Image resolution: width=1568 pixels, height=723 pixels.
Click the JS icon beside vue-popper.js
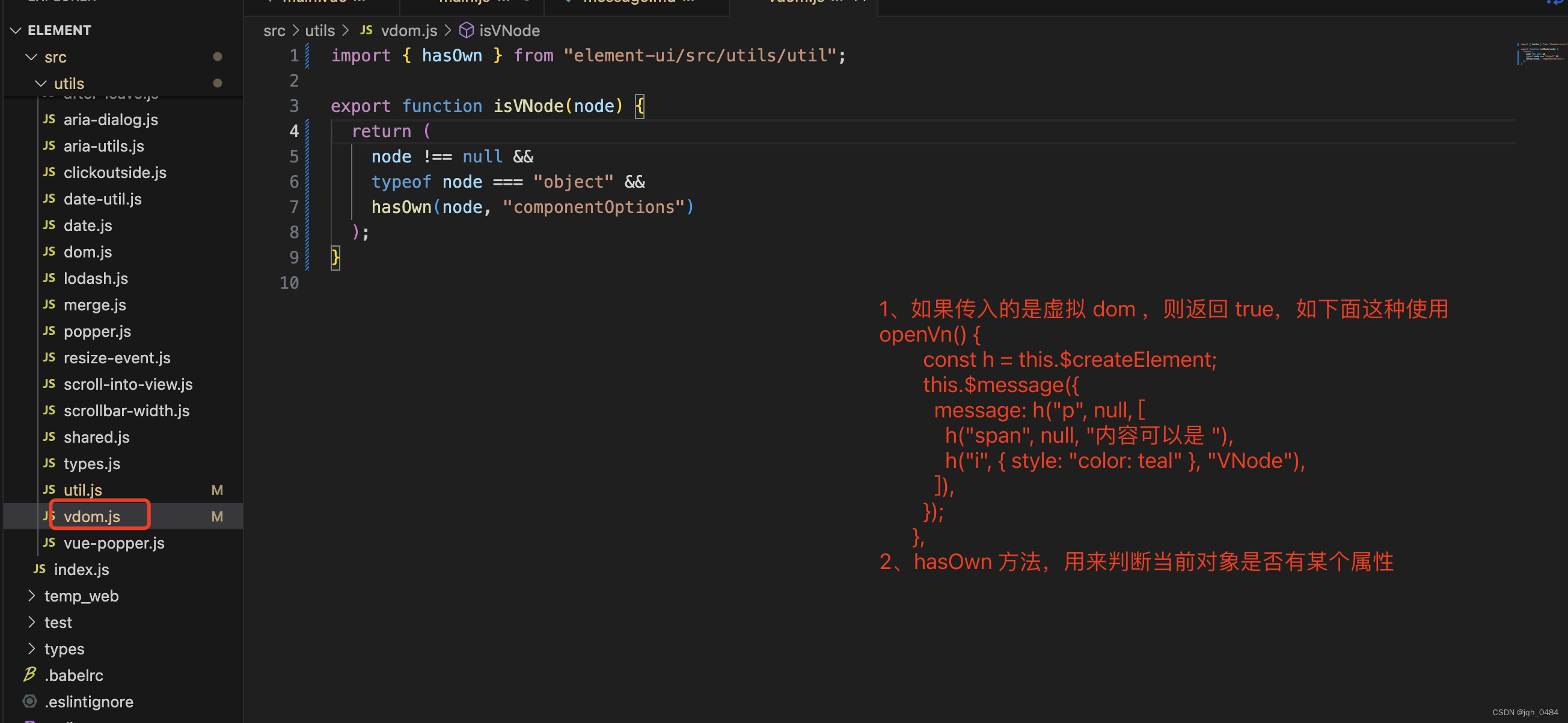pyautogui.click(x=49, y=542)
